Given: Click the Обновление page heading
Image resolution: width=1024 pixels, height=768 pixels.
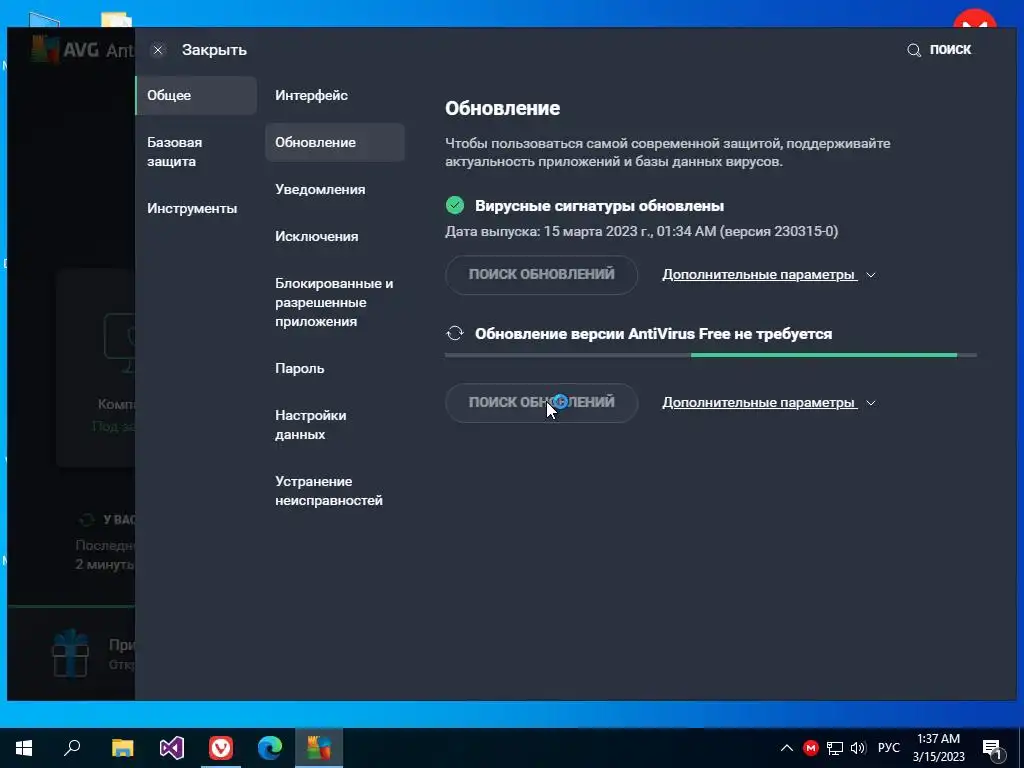Looking at the screenshot, I should click(502, 108).
